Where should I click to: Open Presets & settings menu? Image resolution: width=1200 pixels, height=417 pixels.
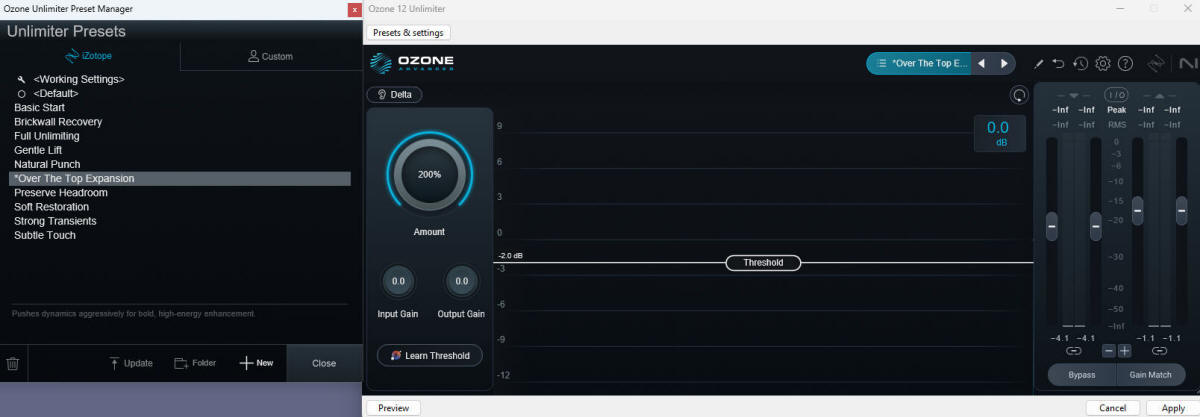click(x=409, y=33)
